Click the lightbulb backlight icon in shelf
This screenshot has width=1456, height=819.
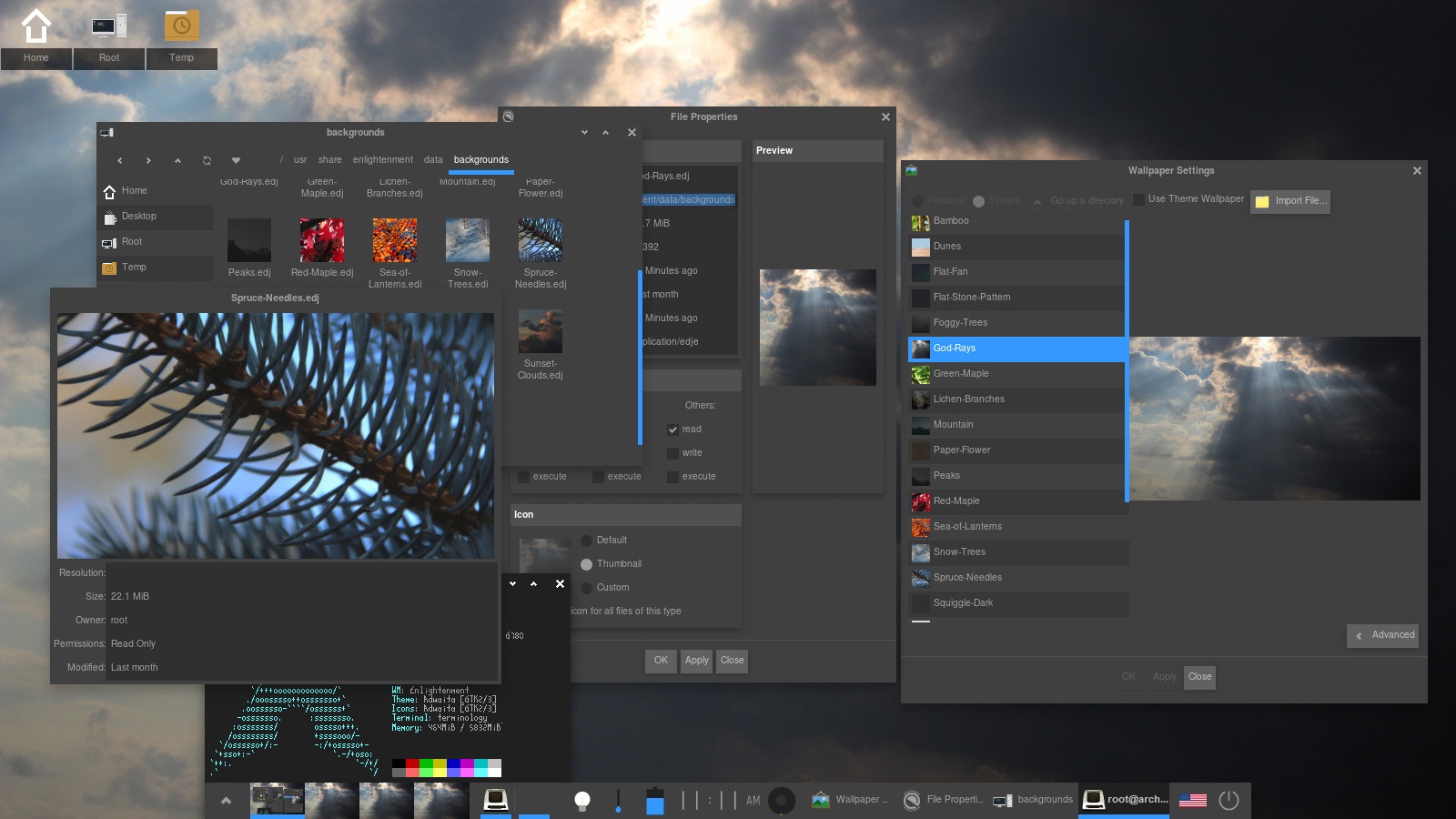coord(582,800)
